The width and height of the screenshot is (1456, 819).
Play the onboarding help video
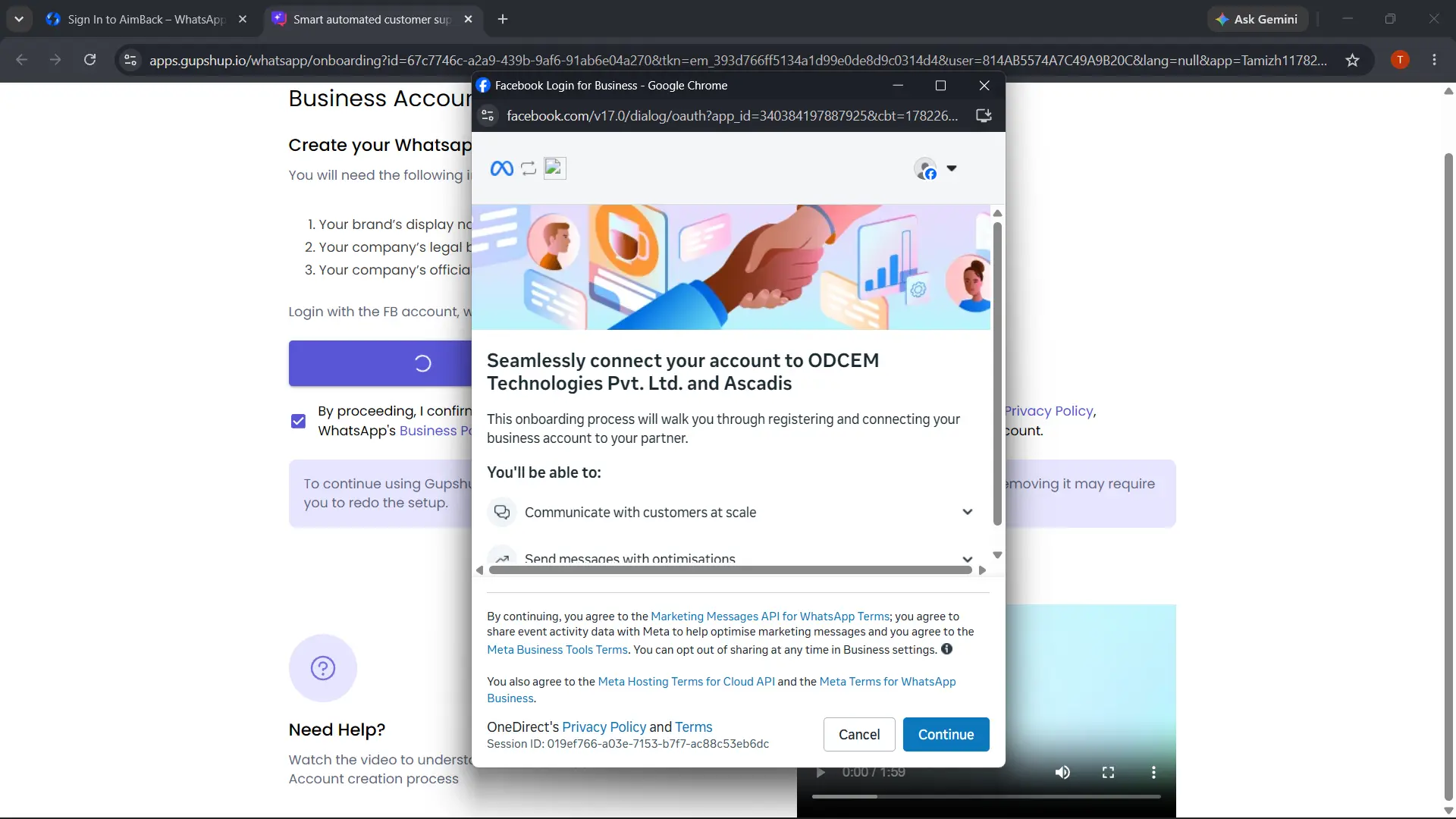(820, 772)
